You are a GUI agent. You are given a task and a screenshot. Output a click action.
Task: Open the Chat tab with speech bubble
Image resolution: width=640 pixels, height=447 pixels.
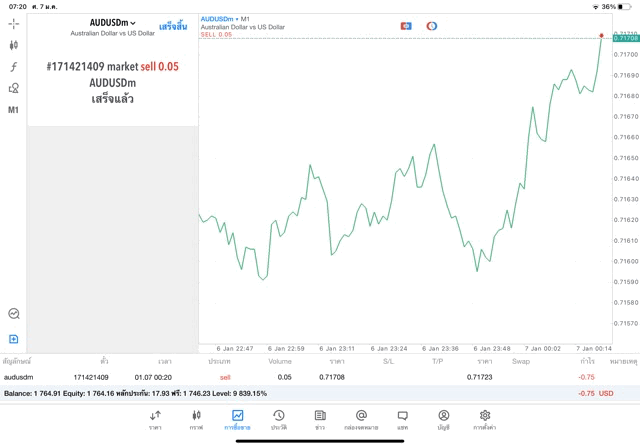(402, 420)
